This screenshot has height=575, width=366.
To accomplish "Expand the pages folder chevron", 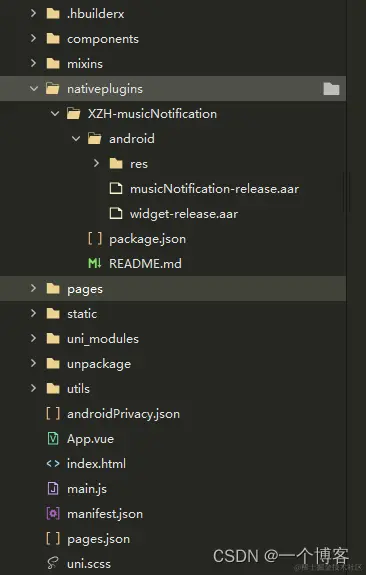I will [x=33, y=289].
